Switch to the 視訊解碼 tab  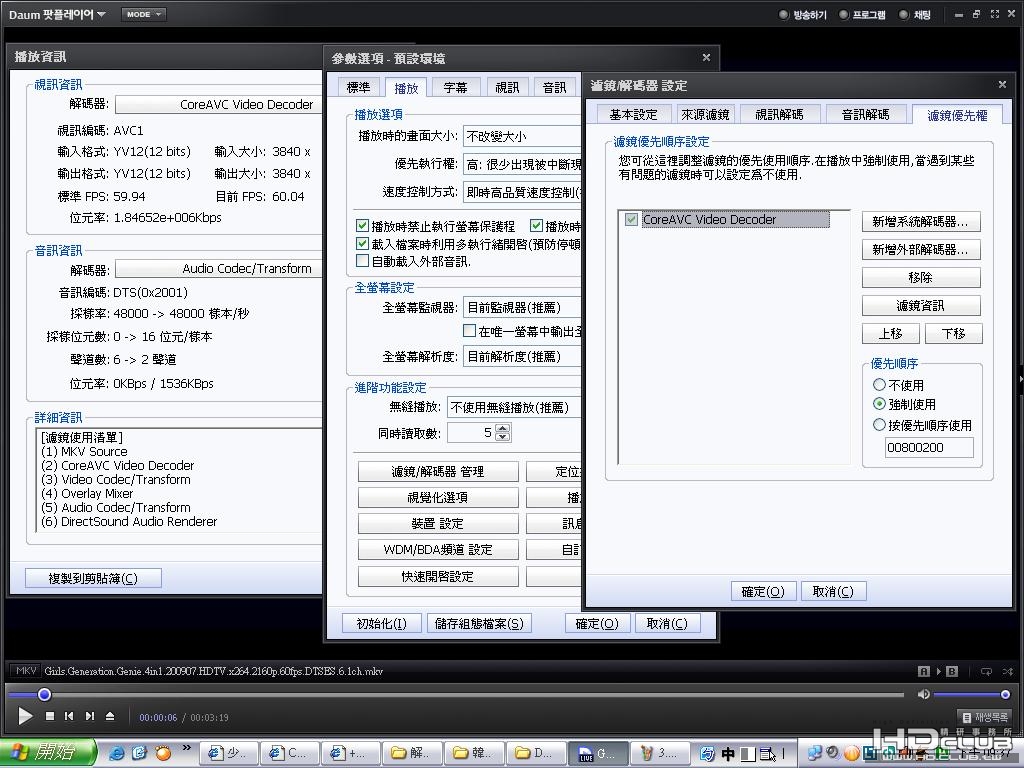click(x=779, y=114)
